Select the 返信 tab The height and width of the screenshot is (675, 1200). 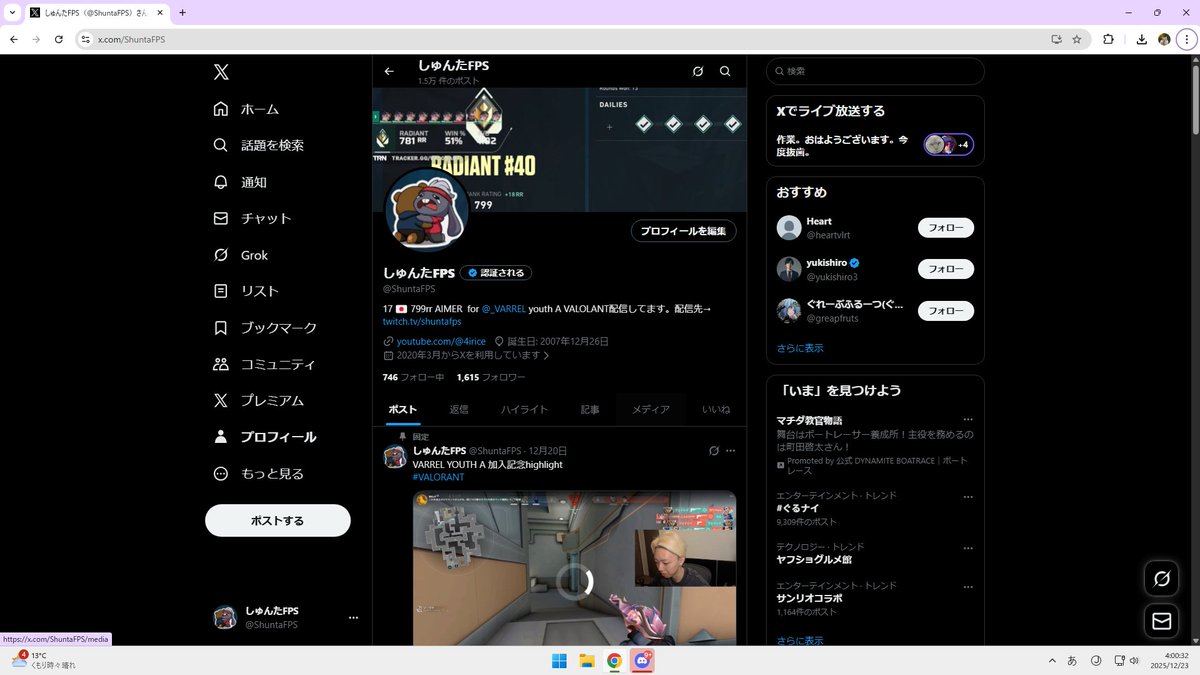(x=459, y=409)
